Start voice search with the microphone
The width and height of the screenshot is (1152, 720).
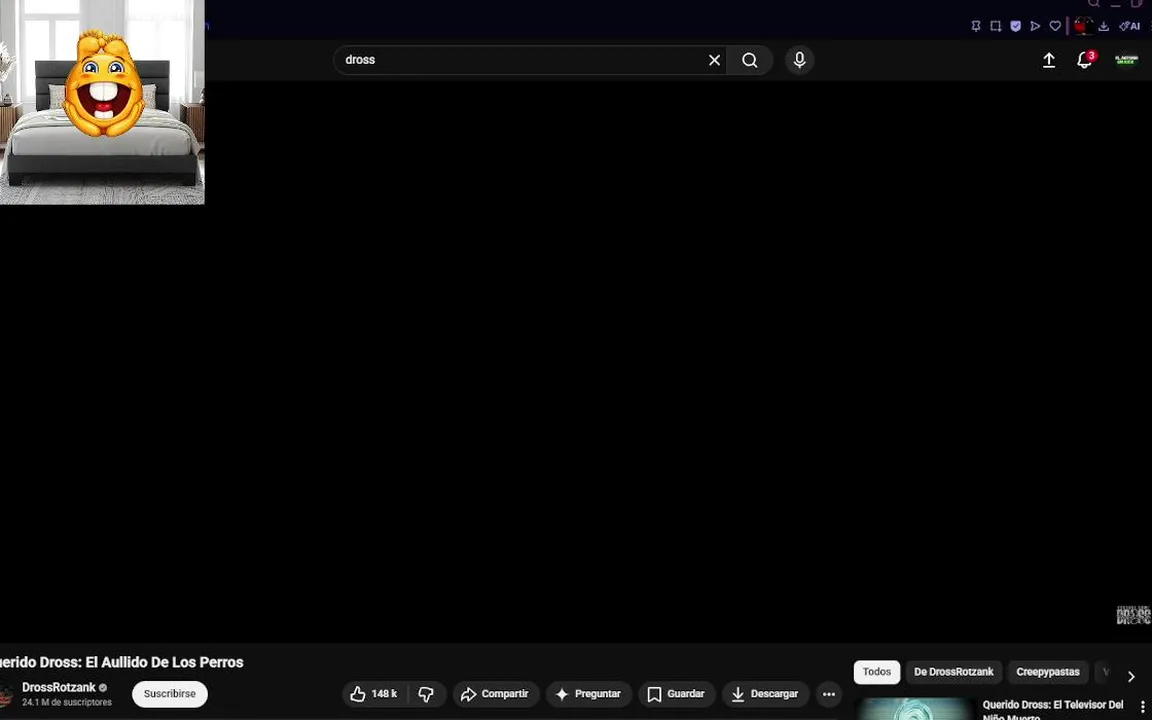pyautogui.click(x=799, y=60)
